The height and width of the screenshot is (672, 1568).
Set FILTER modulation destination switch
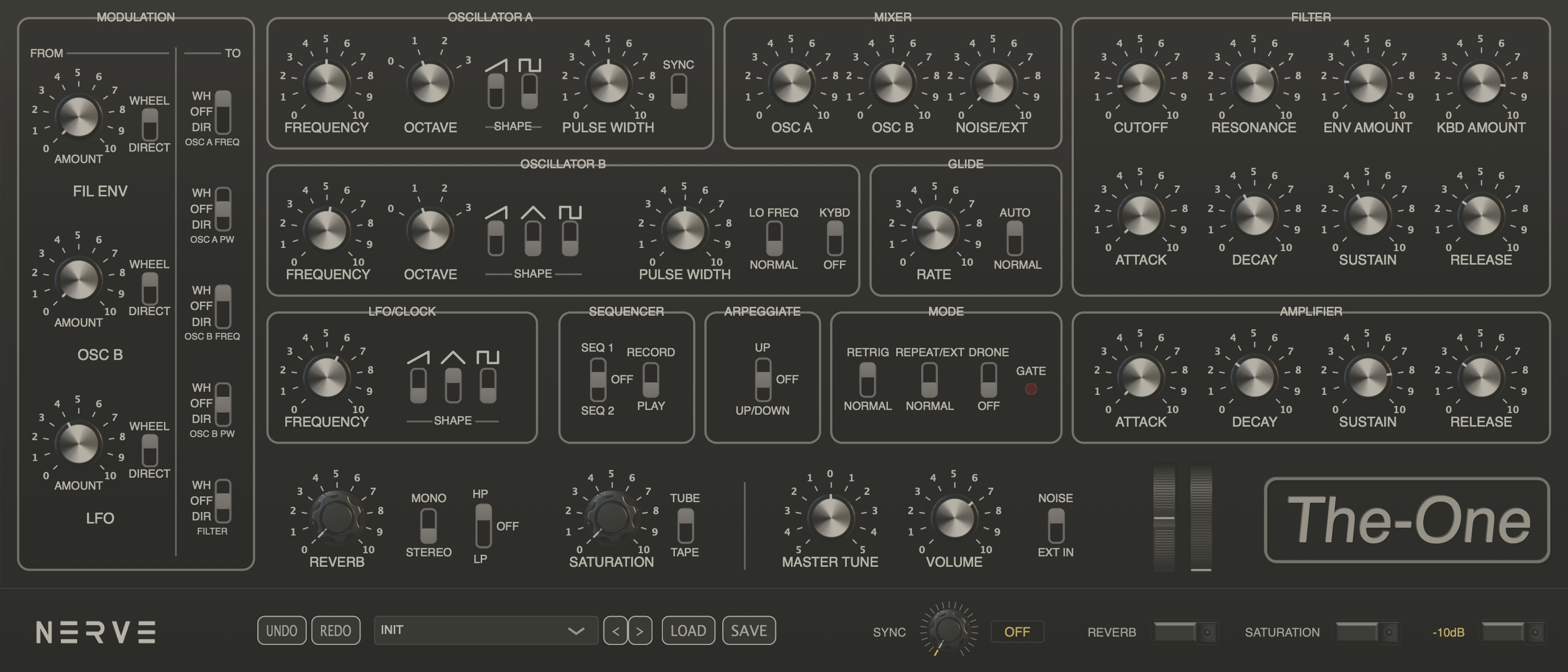coord(223,501)
